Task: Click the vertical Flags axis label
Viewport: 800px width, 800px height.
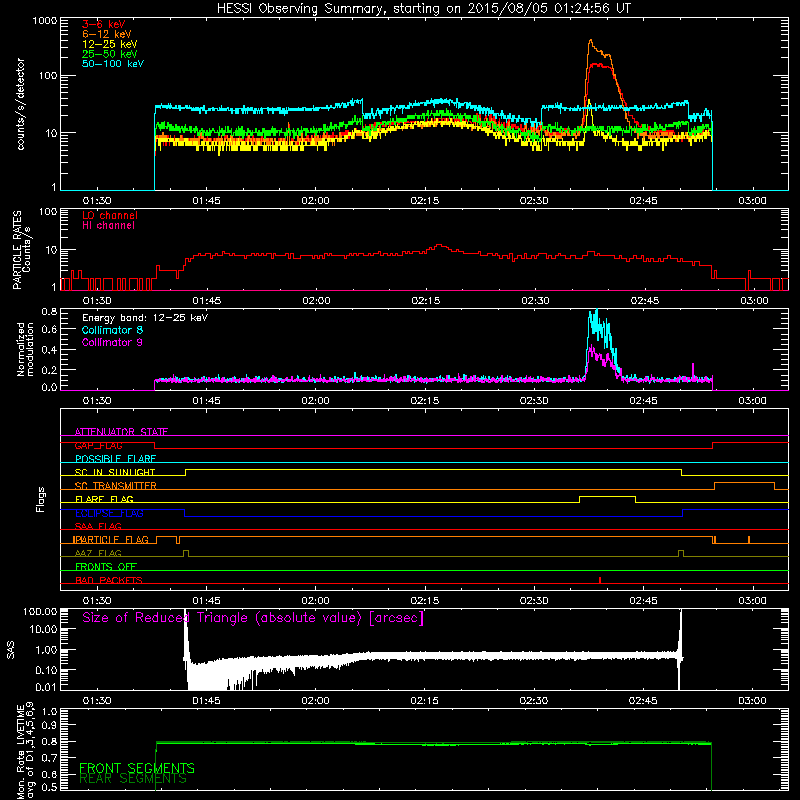Action: pyautogui.click(x=41, y=499)
